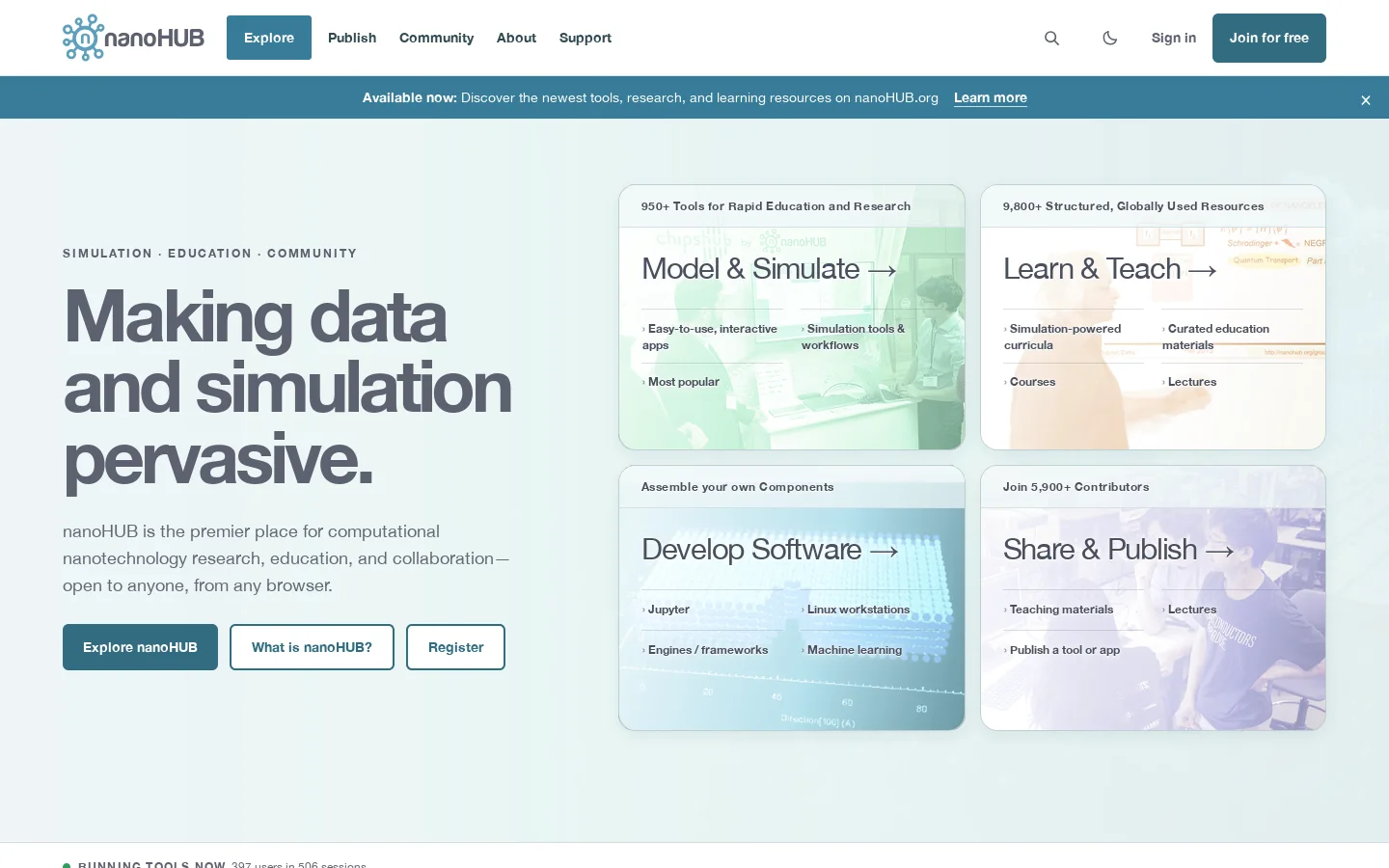Open the Share & Publish heading
This screenshot has width=1389, height=868.
[x=1118, y=550]
